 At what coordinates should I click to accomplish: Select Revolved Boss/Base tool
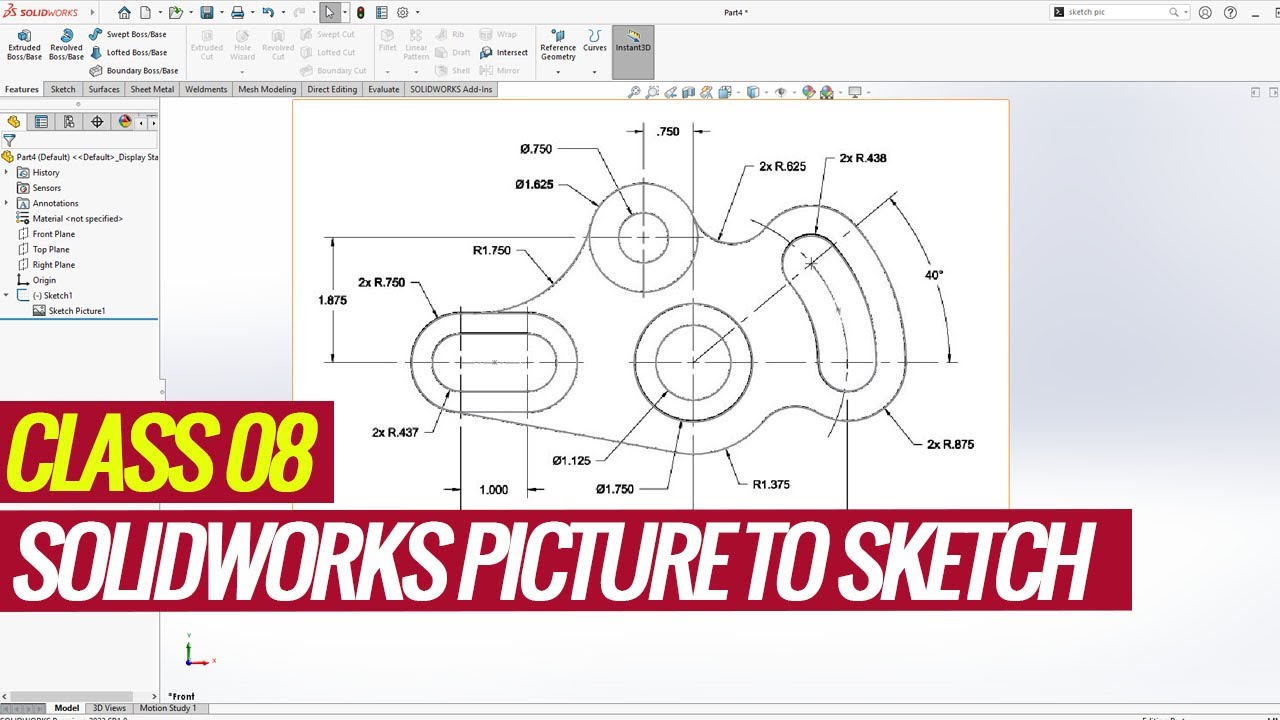(66, 45)
